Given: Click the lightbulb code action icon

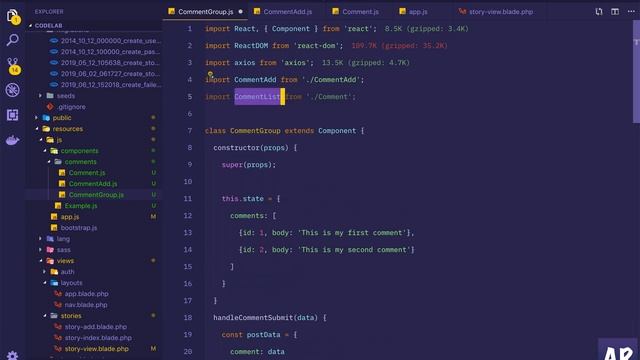Looking at the screenshot, I should (210, 74).
